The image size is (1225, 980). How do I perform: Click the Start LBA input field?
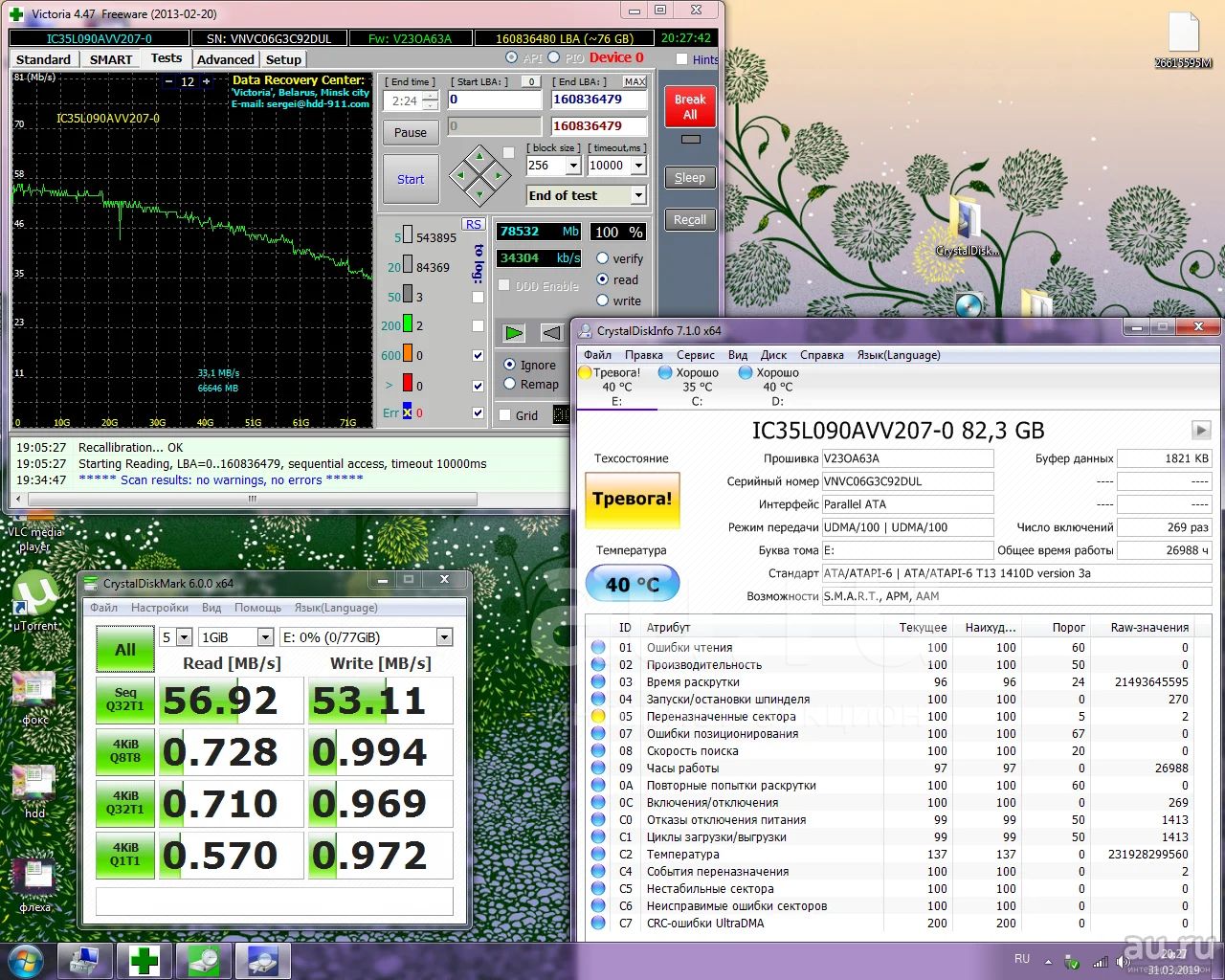(x=495, y=100)
